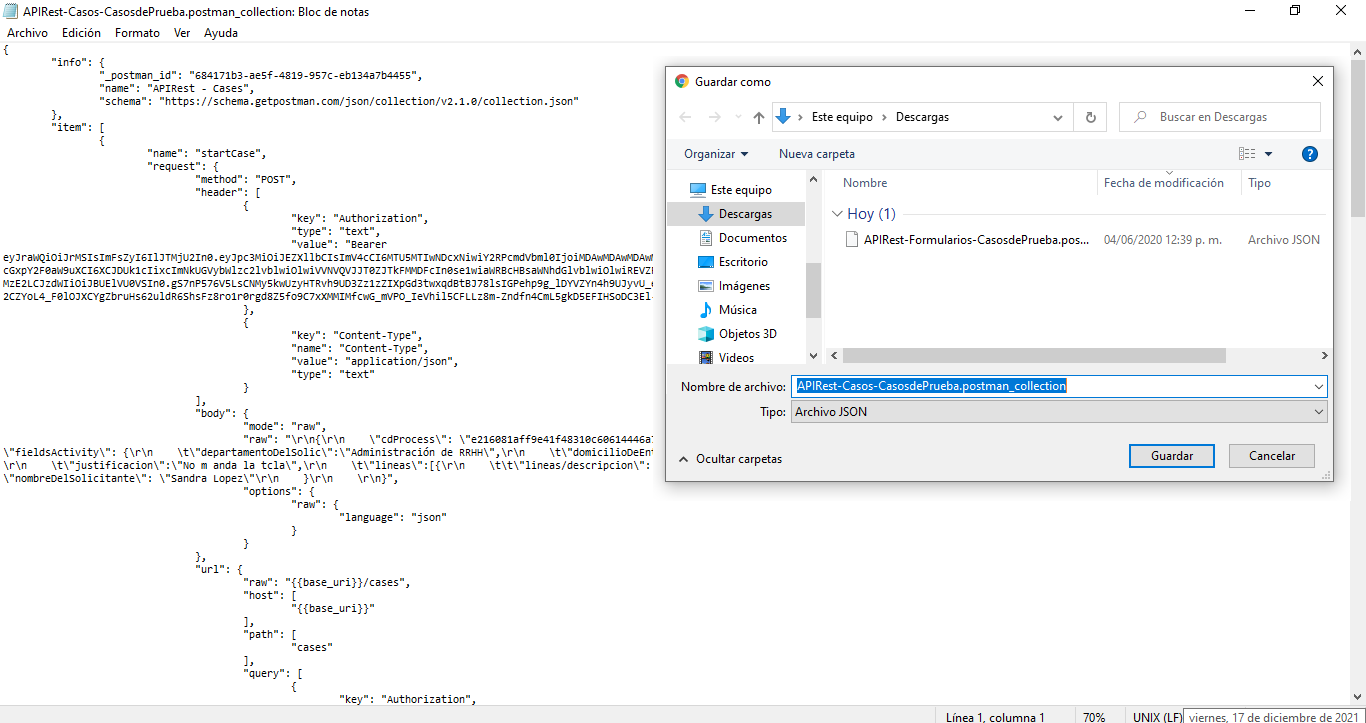Click the Objetos 3D cube icon

(x=706, y=334)
